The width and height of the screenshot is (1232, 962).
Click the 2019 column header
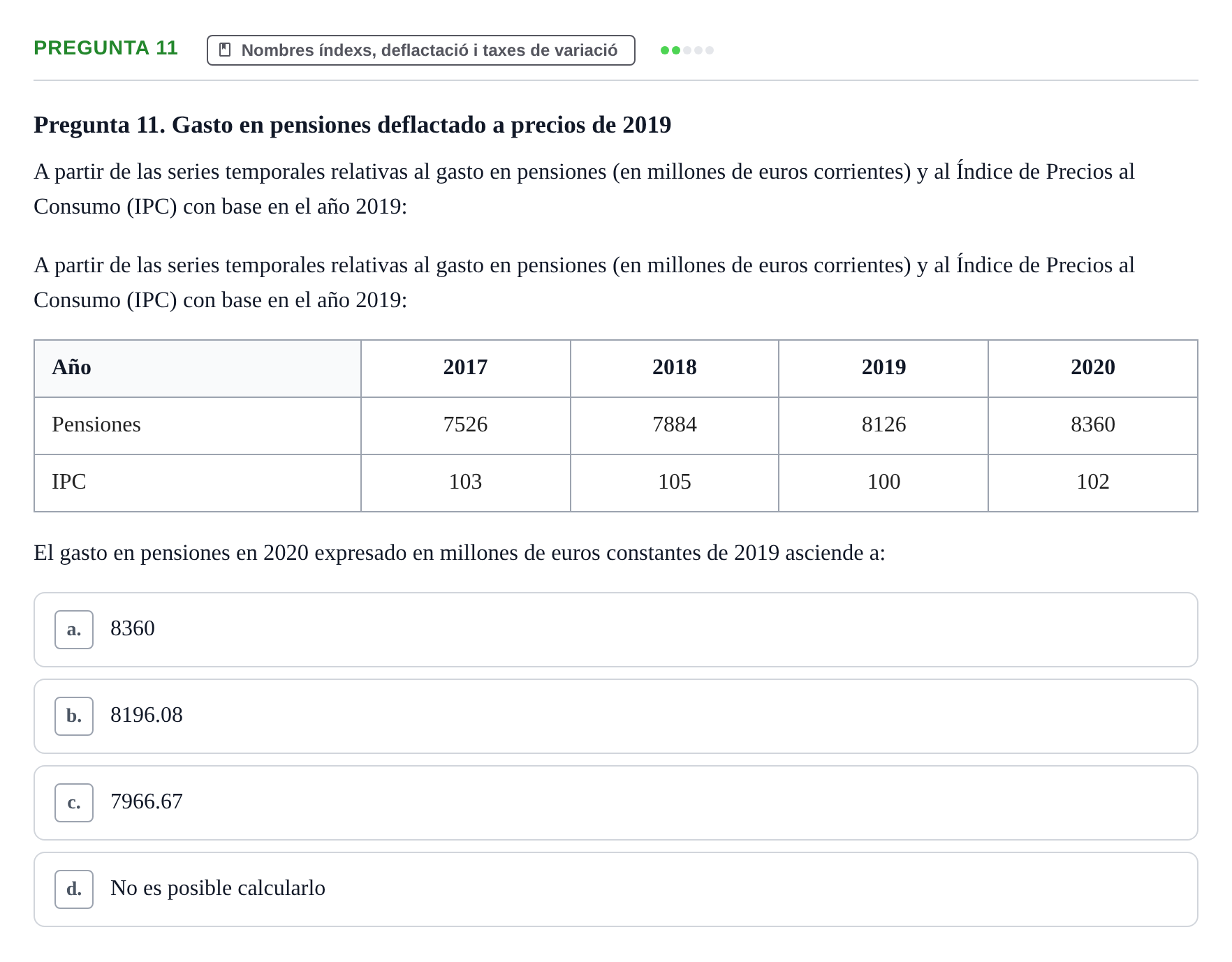[x=883, y=369]
